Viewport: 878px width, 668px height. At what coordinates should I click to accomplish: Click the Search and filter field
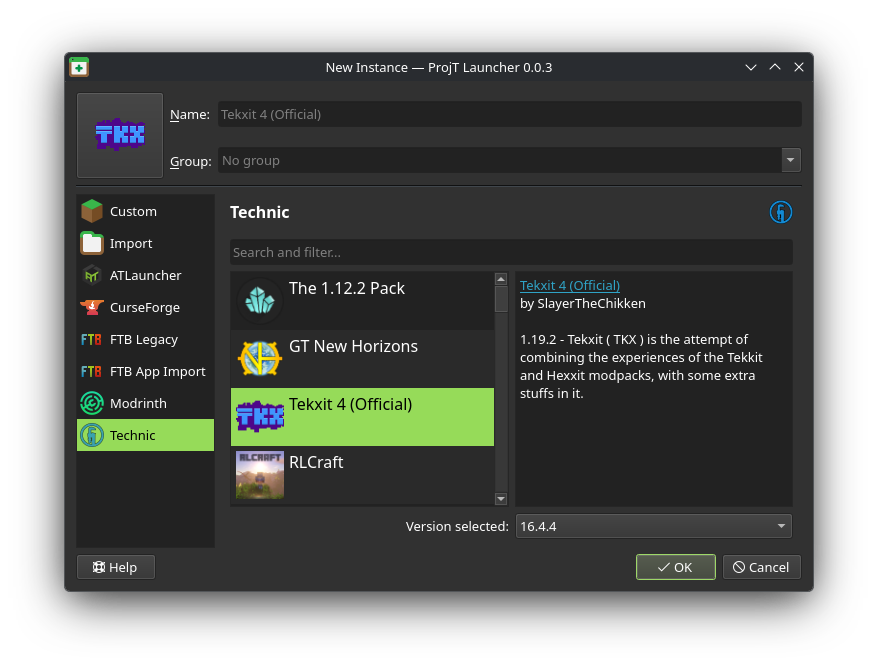click(x=510, y=252)
